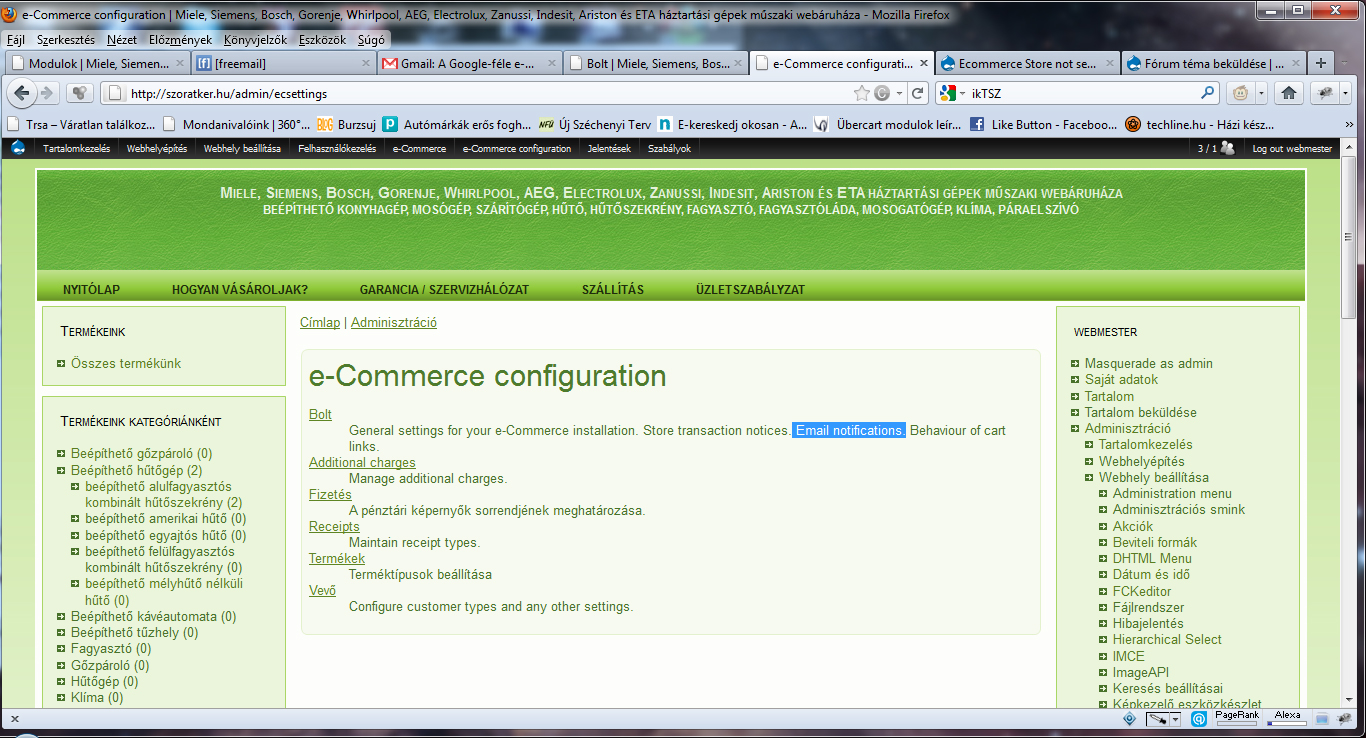Close the Gmail tab with its x

pyautogui.click(x=552, y=63)
